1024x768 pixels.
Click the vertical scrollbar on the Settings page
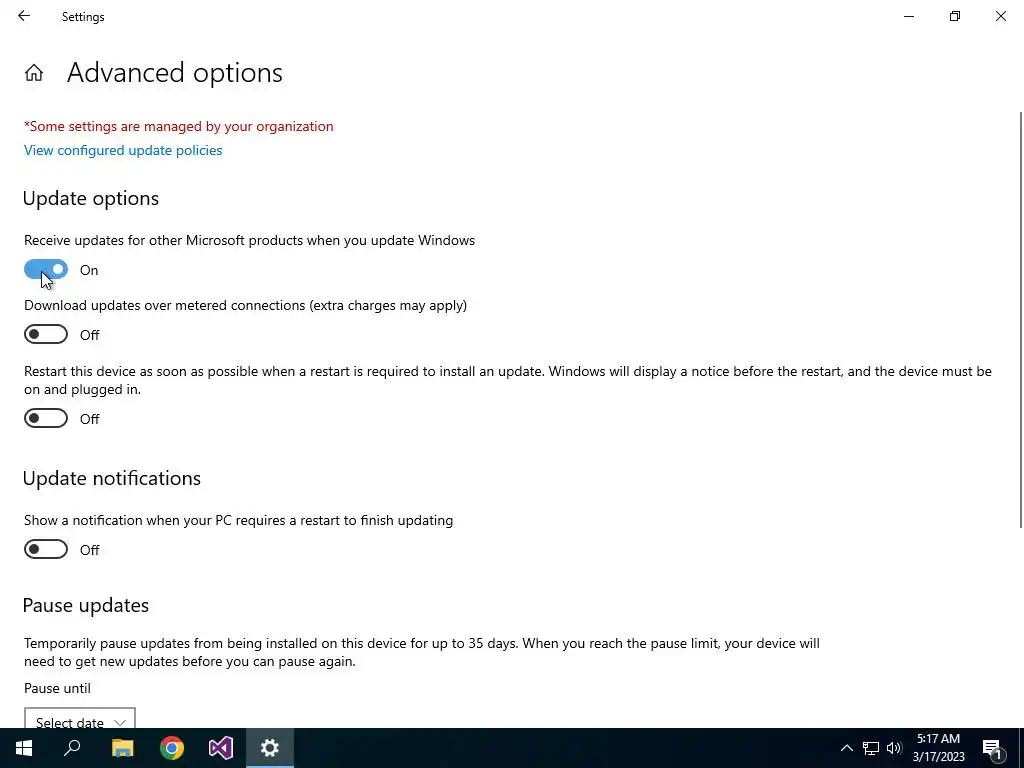1021,320
